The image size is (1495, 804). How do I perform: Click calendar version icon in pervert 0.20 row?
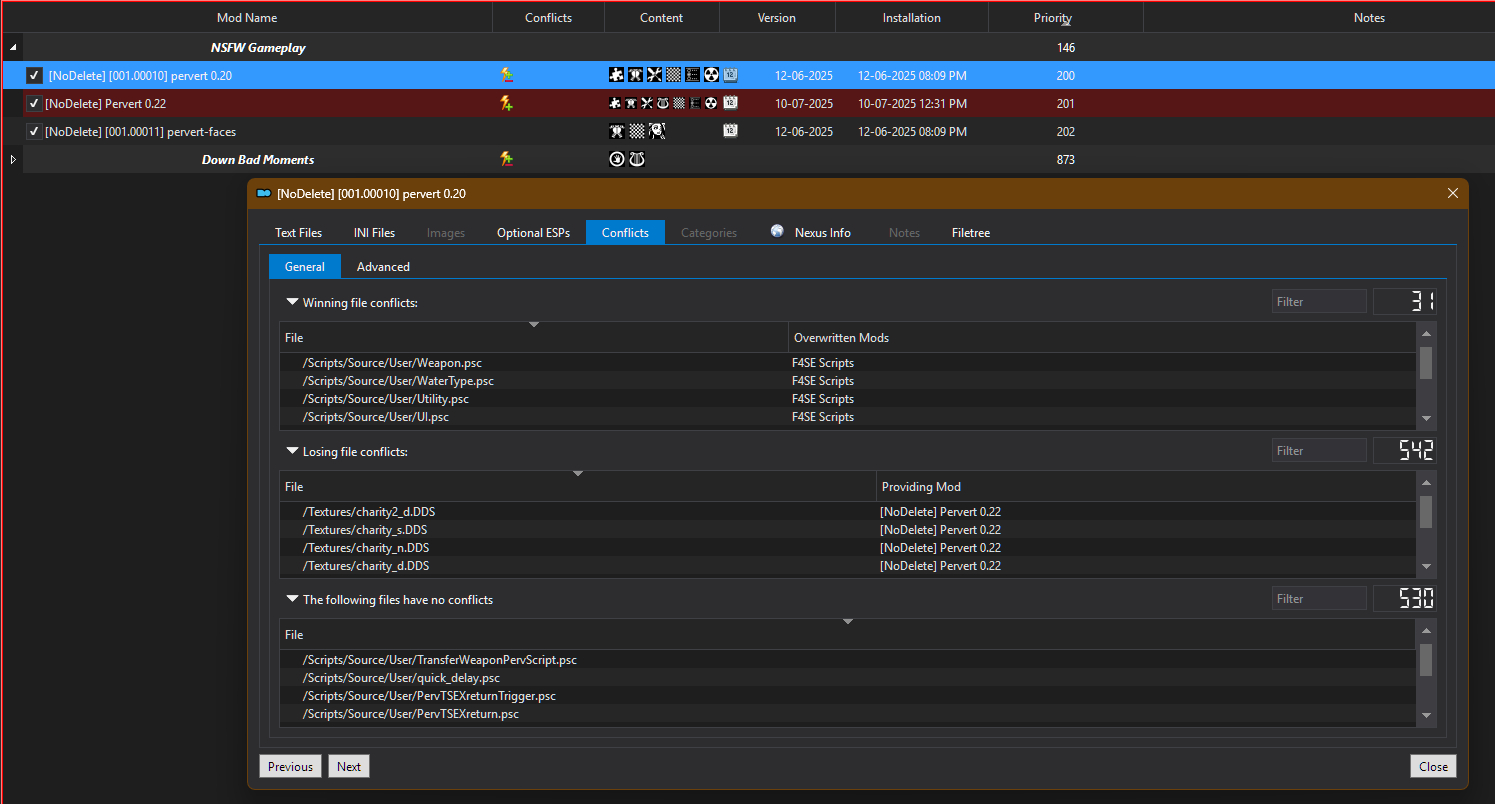[730, 75]
